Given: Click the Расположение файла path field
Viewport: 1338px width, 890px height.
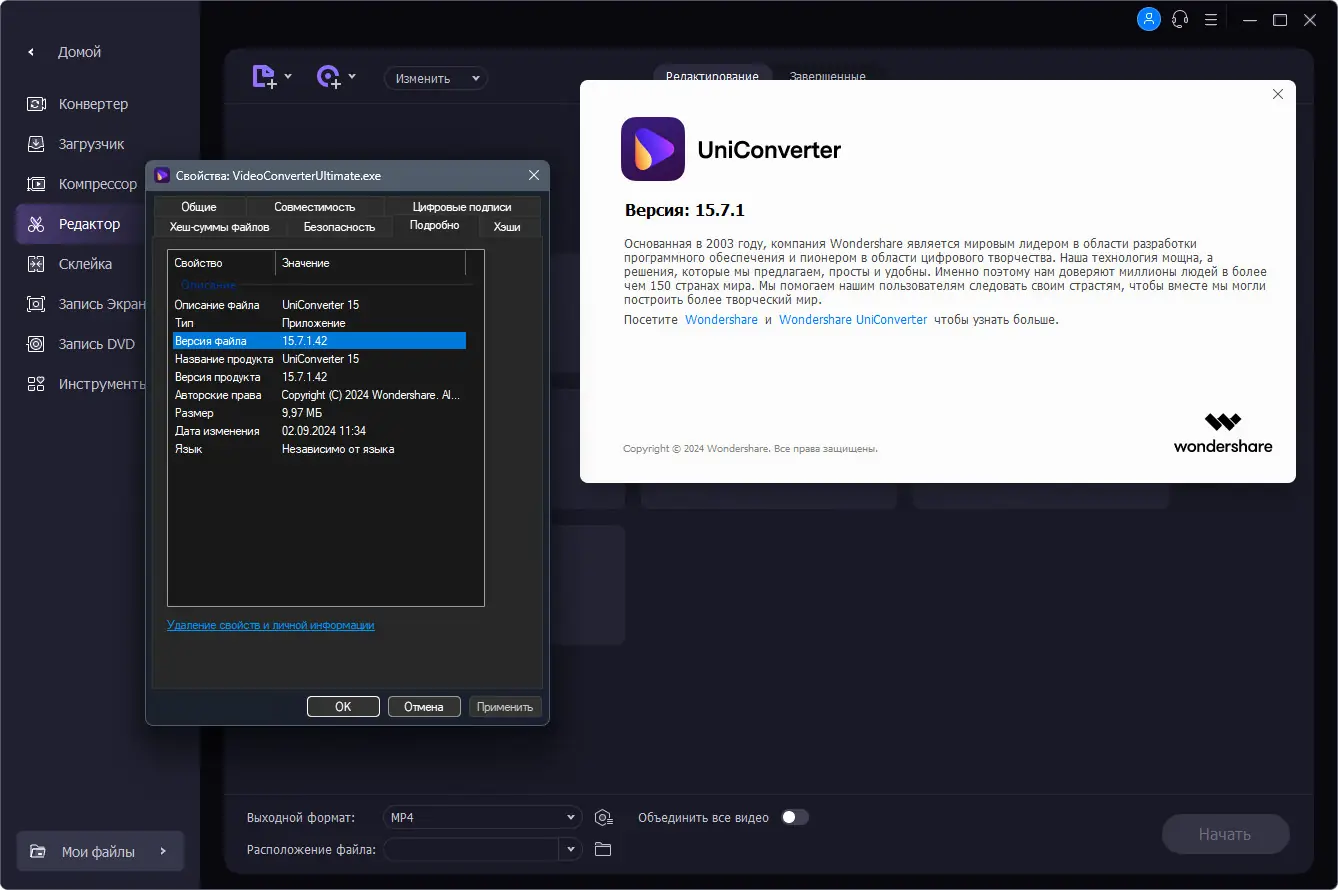Looking at the screenshot, I should (471, 849).
